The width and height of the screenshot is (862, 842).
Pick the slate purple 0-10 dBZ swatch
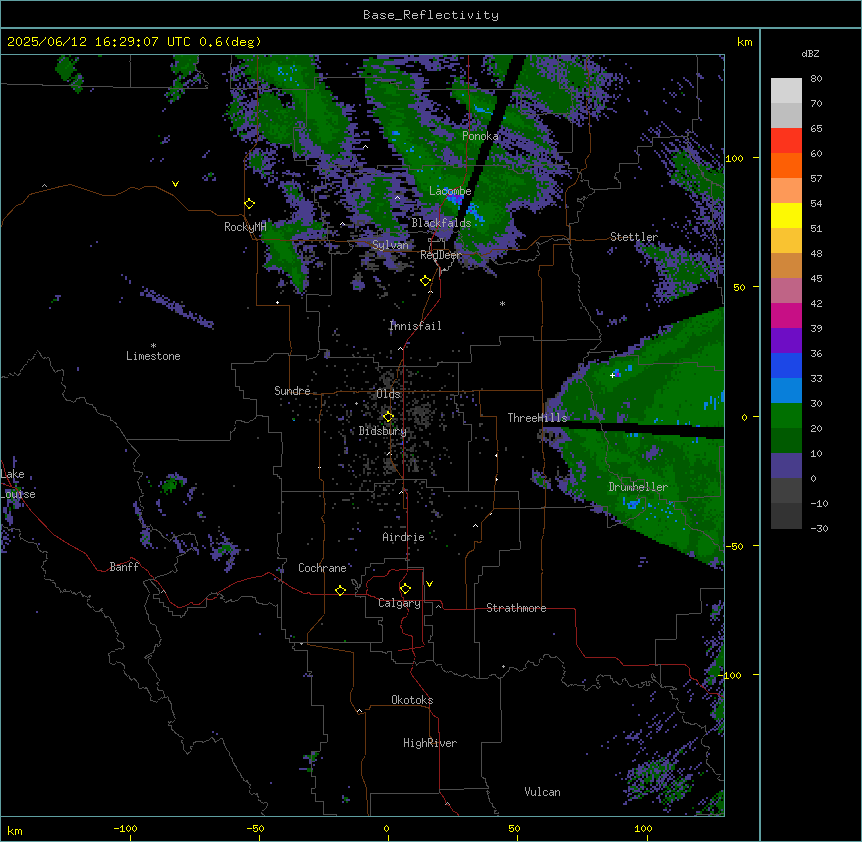[x=786, y=466]
